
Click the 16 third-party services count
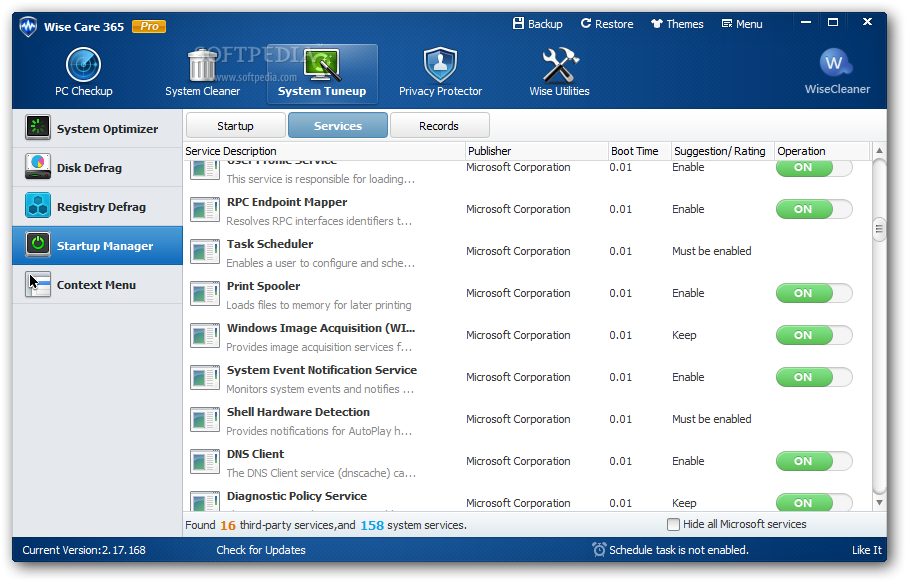(228, 525)
